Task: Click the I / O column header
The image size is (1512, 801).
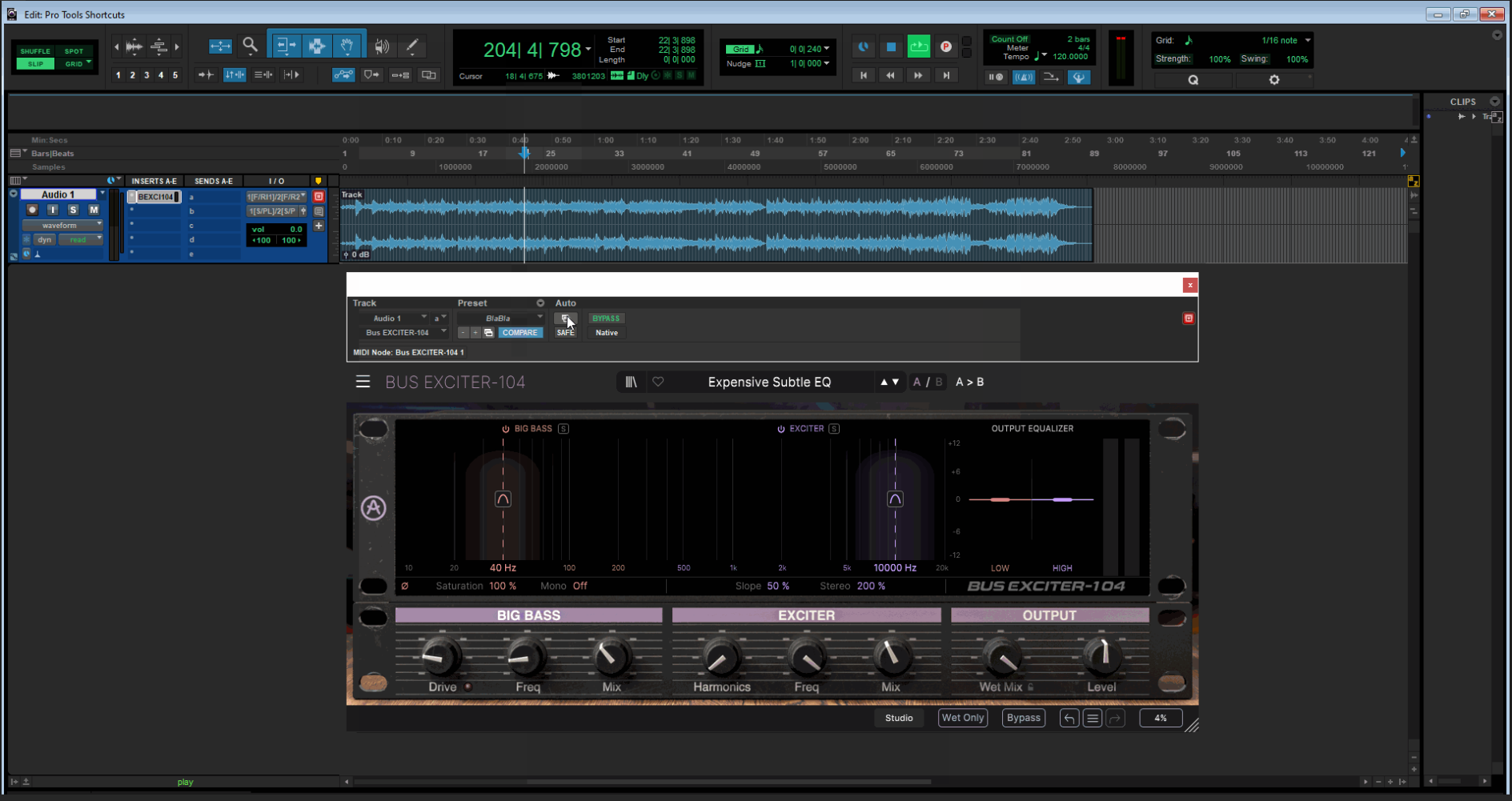Action: click(x=277, y=181)
